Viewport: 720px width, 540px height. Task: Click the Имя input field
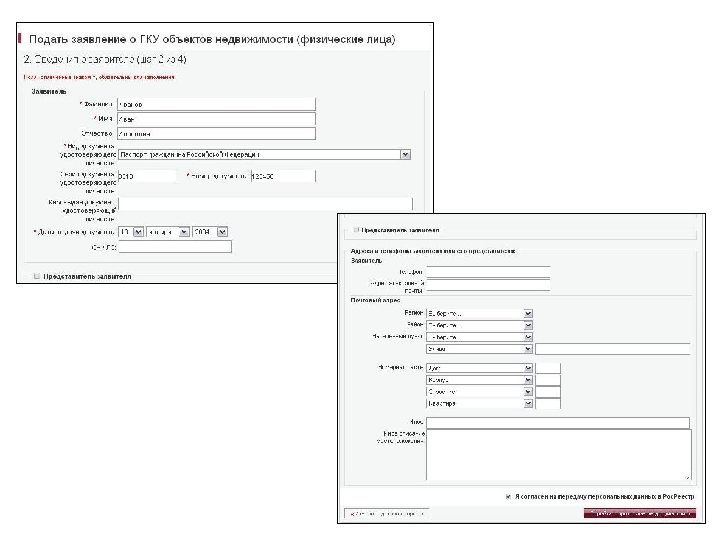click(x=216, y=119)
